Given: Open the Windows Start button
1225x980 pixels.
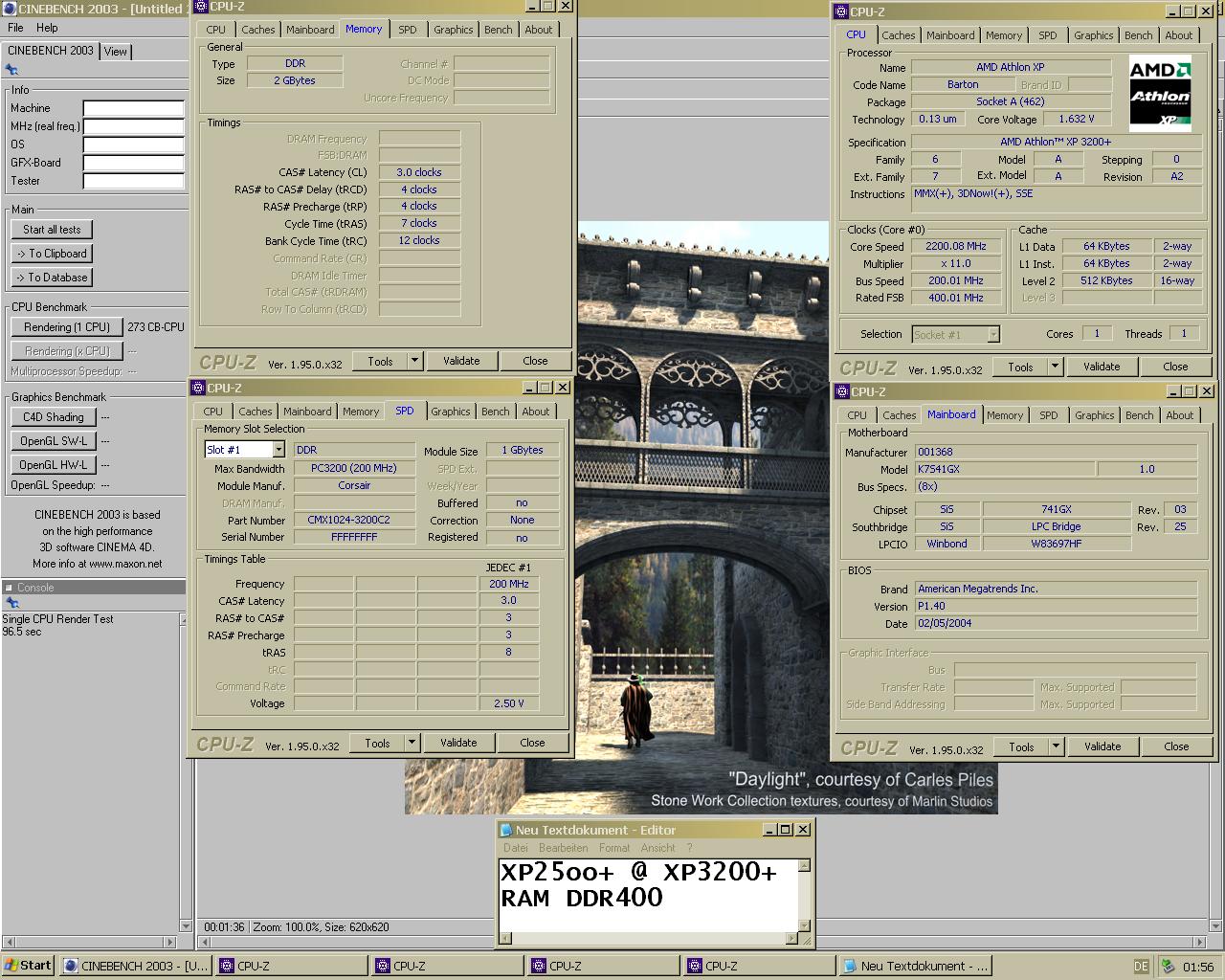Looking at the screenshot, I should pyautogui.click(x=28, y=966).
